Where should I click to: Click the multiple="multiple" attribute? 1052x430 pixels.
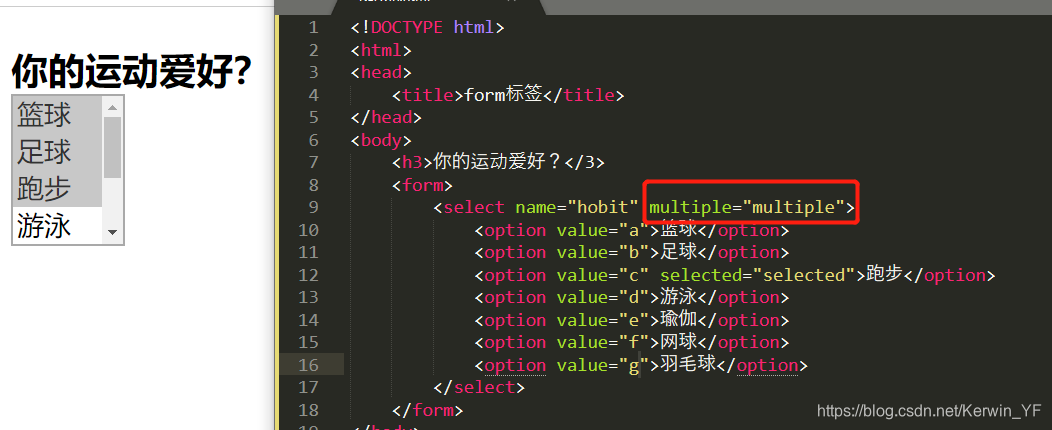click(x=747, y=207)
